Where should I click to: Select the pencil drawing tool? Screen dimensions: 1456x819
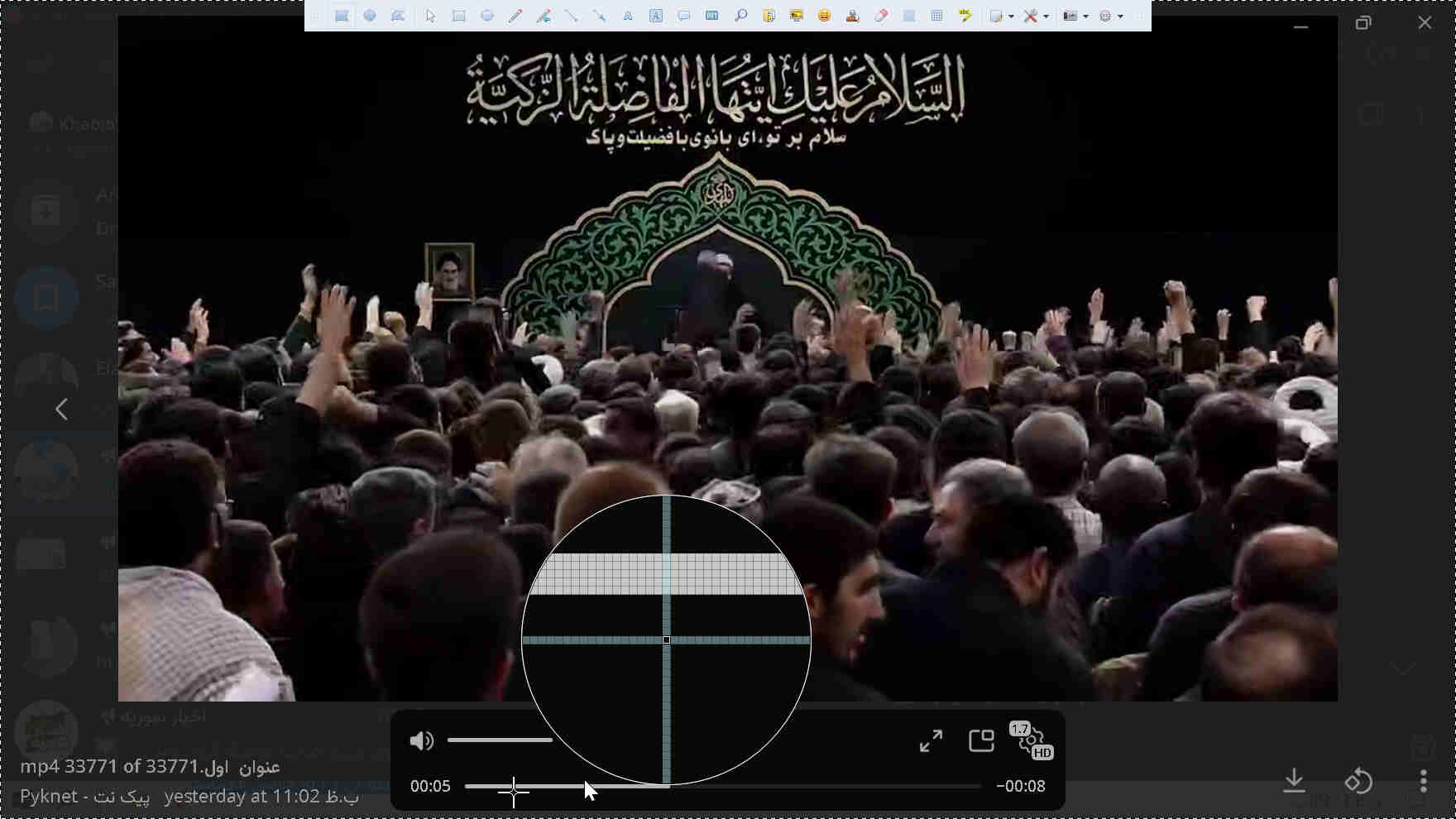pyautogui.click(x=515, y=16)
